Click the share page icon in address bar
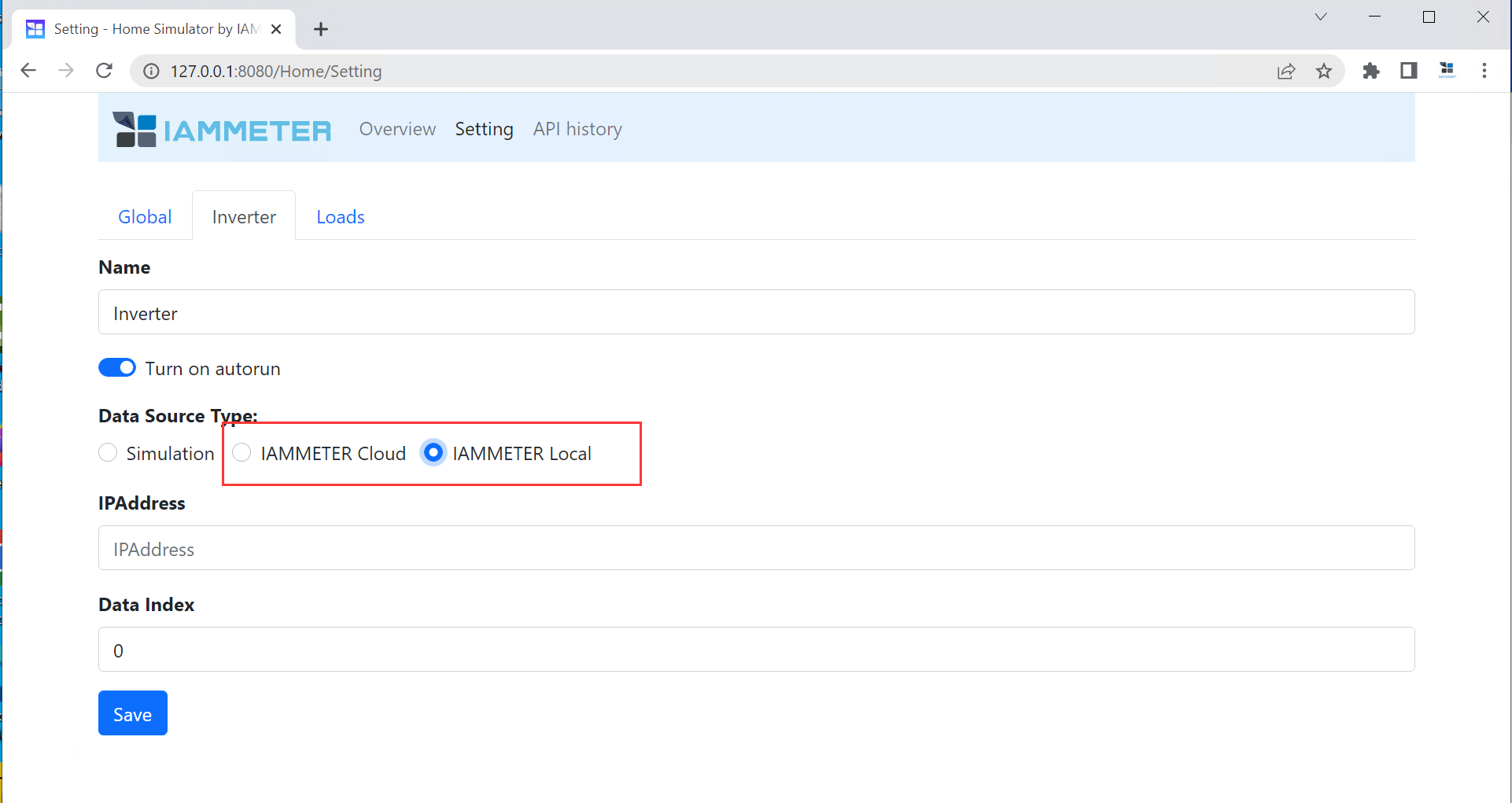The height and width of the screenshot is (803, 1512). click(x=1286, y=71)
